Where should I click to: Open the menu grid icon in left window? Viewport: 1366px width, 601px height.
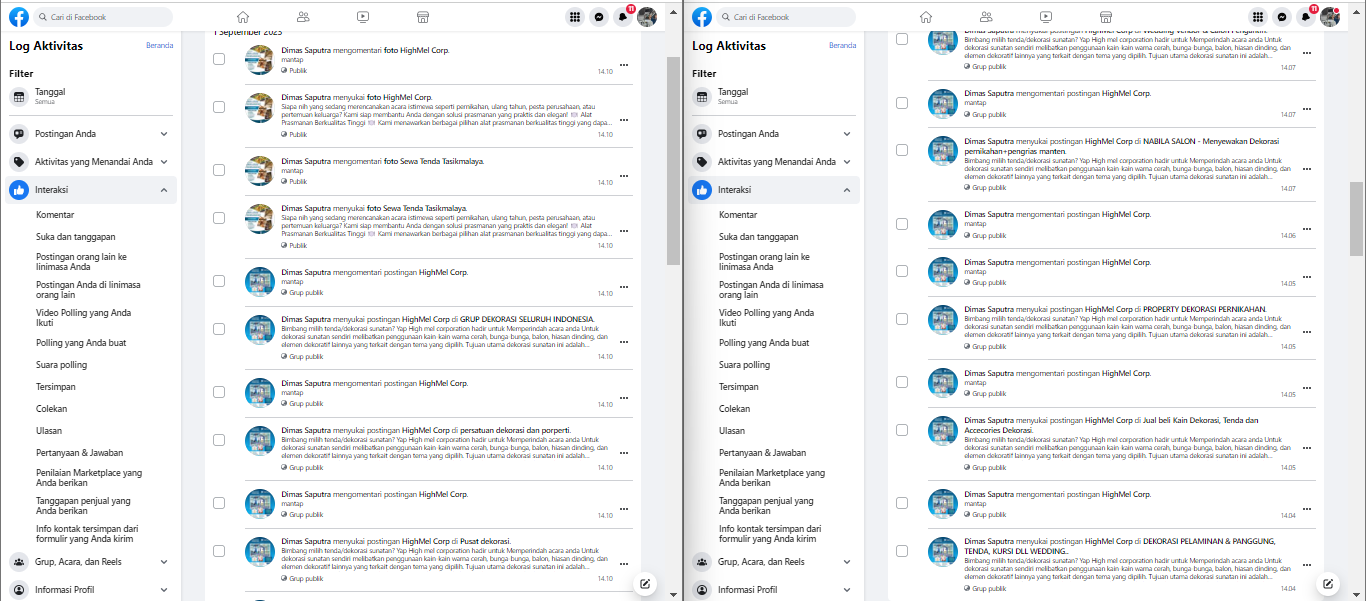tap(574, 17)
